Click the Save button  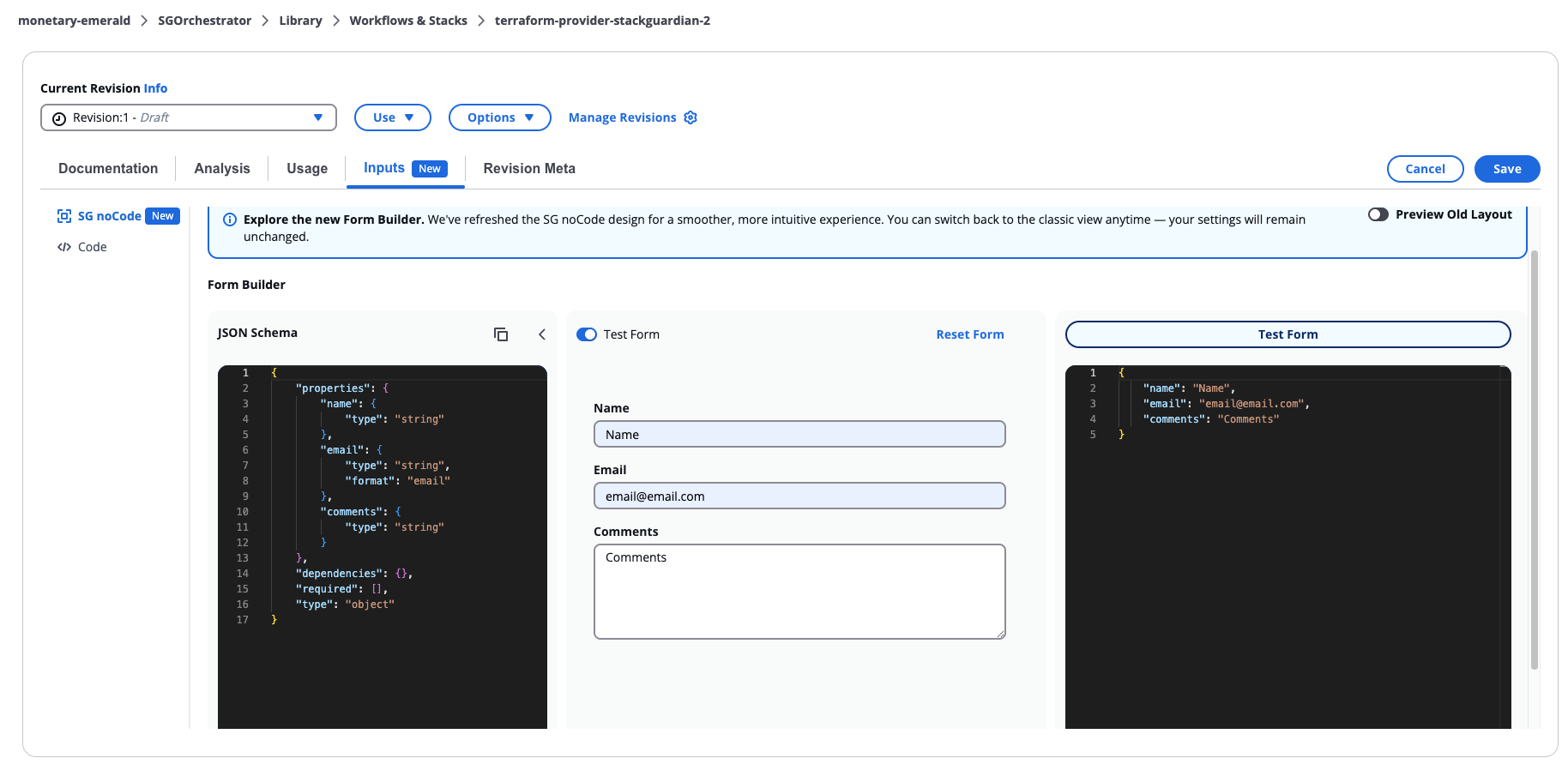pos(1506,169)
